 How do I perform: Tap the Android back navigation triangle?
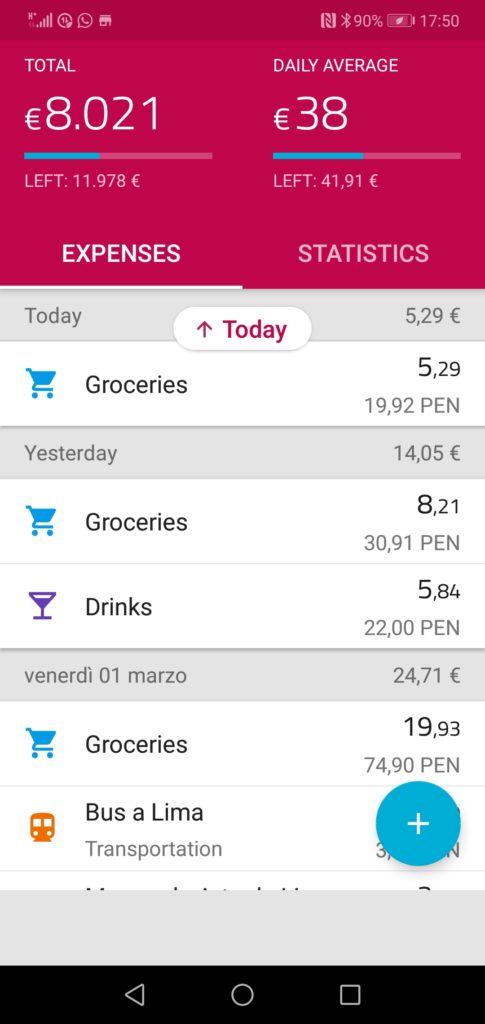pos(134,994)
